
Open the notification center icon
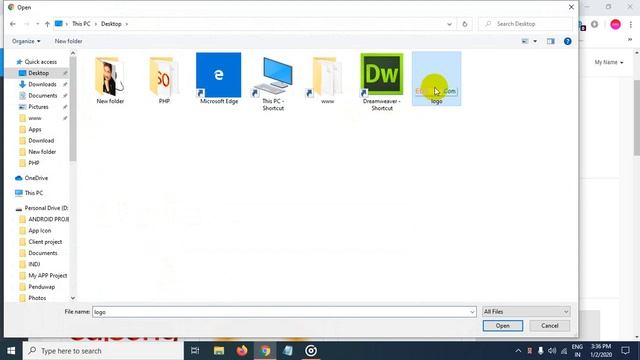pyautogui.click(x=625, y=351)
